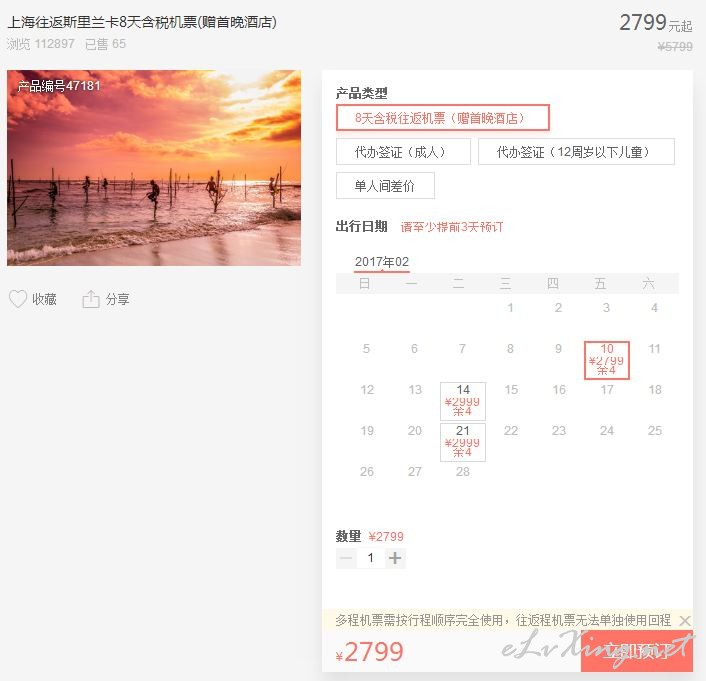706x681 pixels.
Task: Pick February 10 departure date
Action: (606, 360)
